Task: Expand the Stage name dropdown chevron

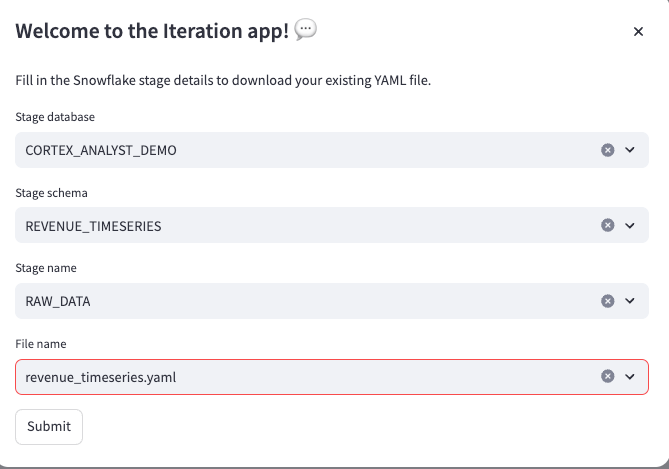Action: (630, 301)
